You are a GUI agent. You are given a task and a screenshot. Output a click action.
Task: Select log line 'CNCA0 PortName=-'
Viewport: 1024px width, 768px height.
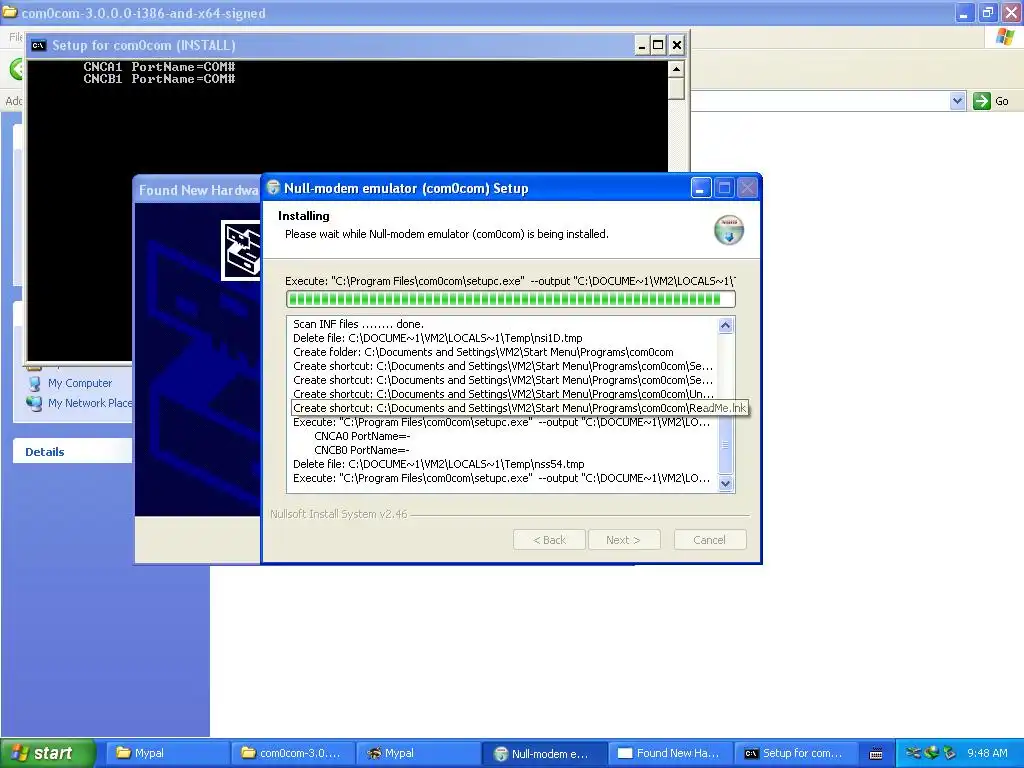[x=362, y=436]
